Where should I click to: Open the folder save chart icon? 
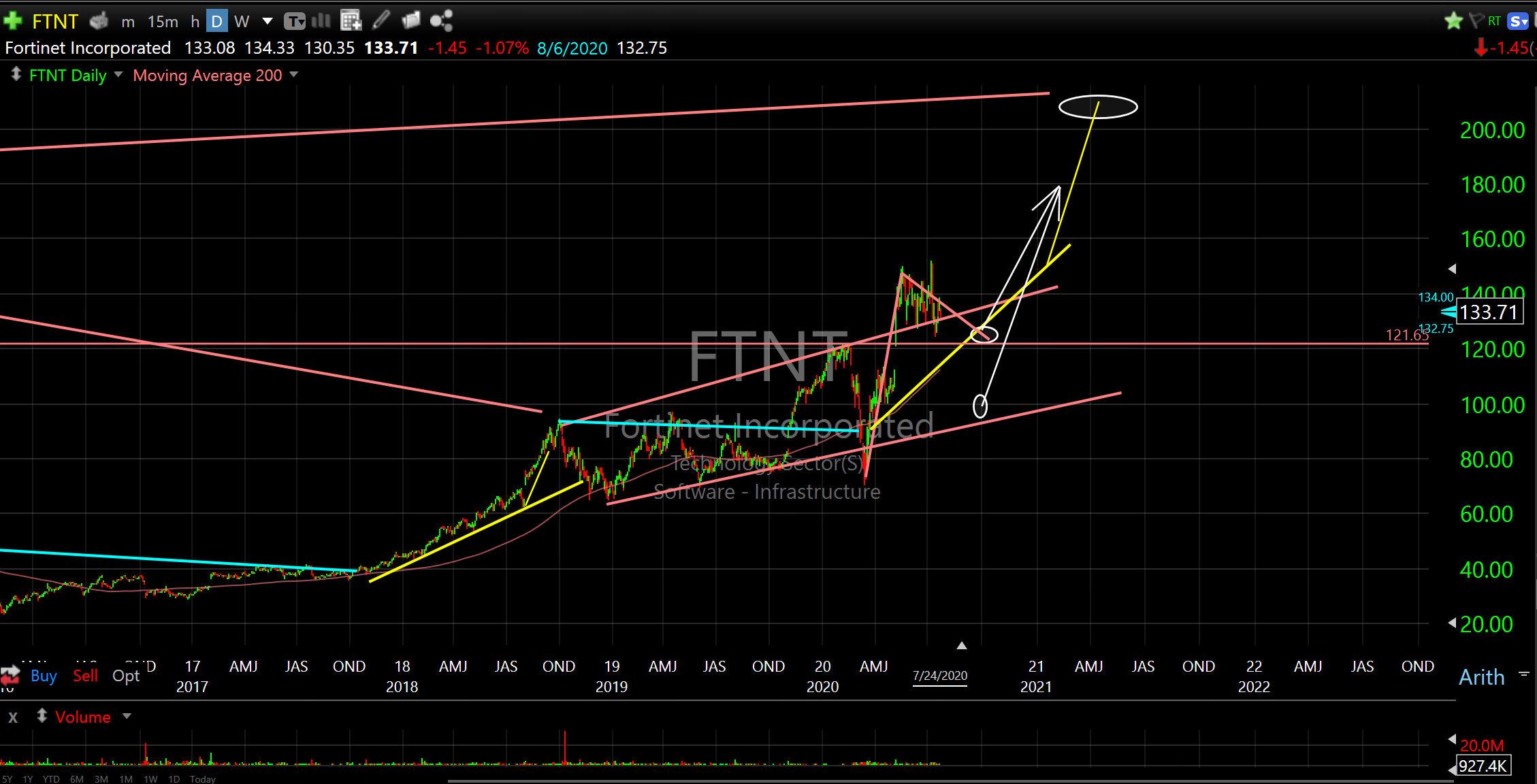[411, 21]
